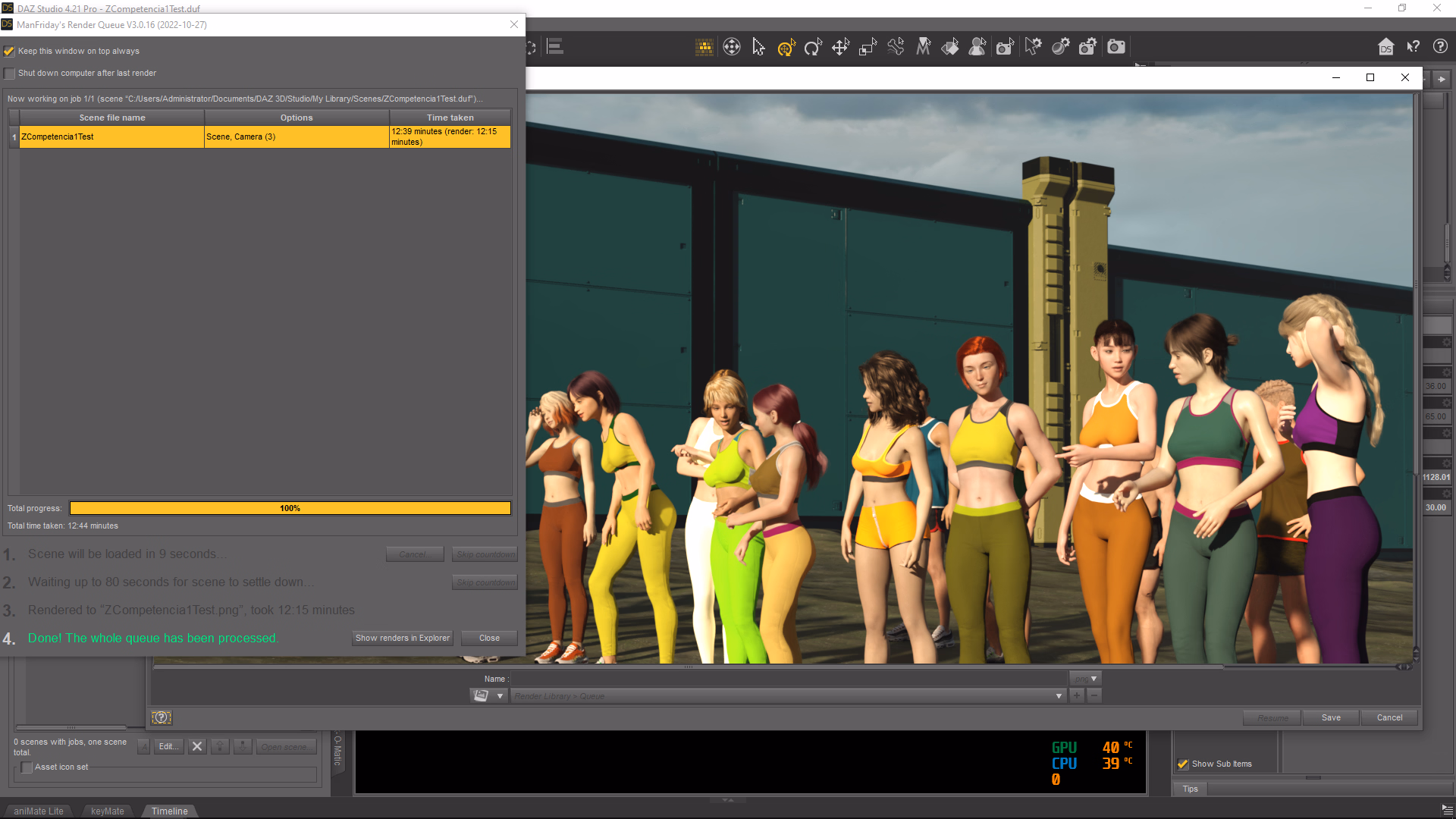The image size is (1456, 819).
Task: Click the DS home icon
Action: [1385, 47]
